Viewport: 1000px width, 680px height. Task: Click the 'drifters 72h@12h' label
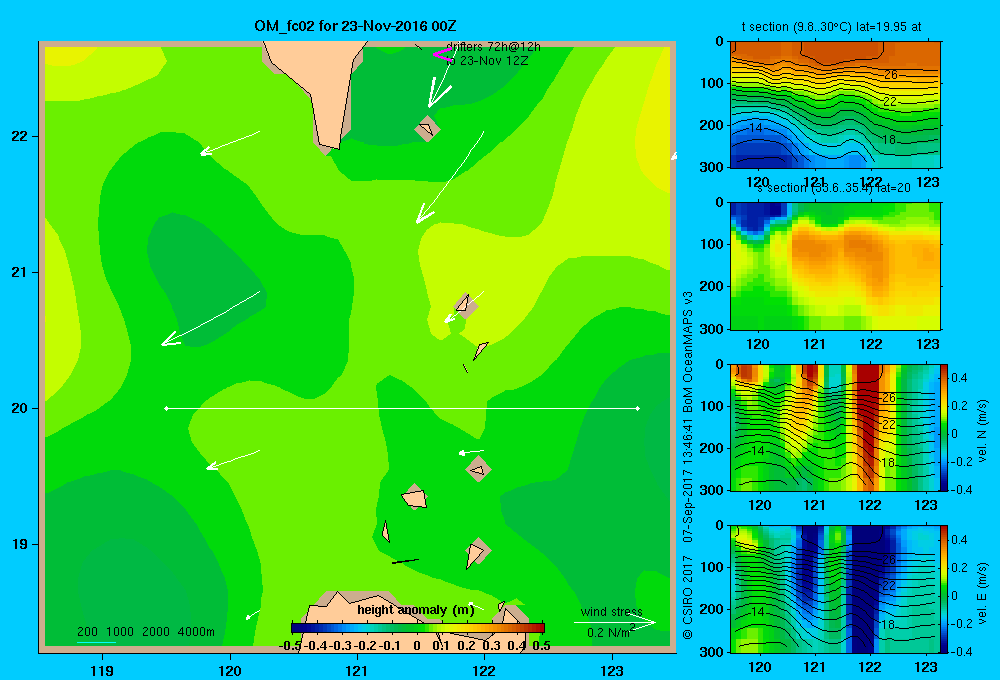tap(493, 47)
